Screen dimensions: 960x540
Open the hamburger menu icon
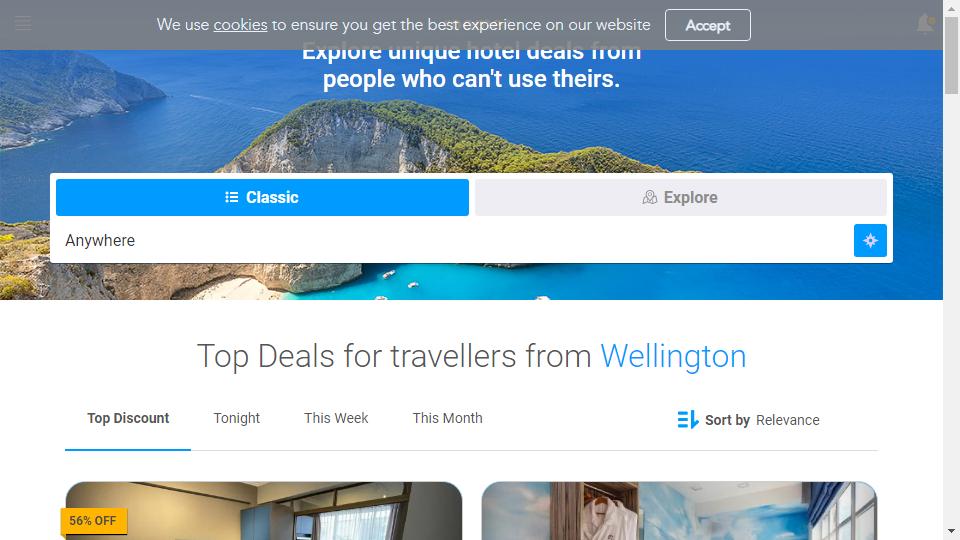(23, 24)
